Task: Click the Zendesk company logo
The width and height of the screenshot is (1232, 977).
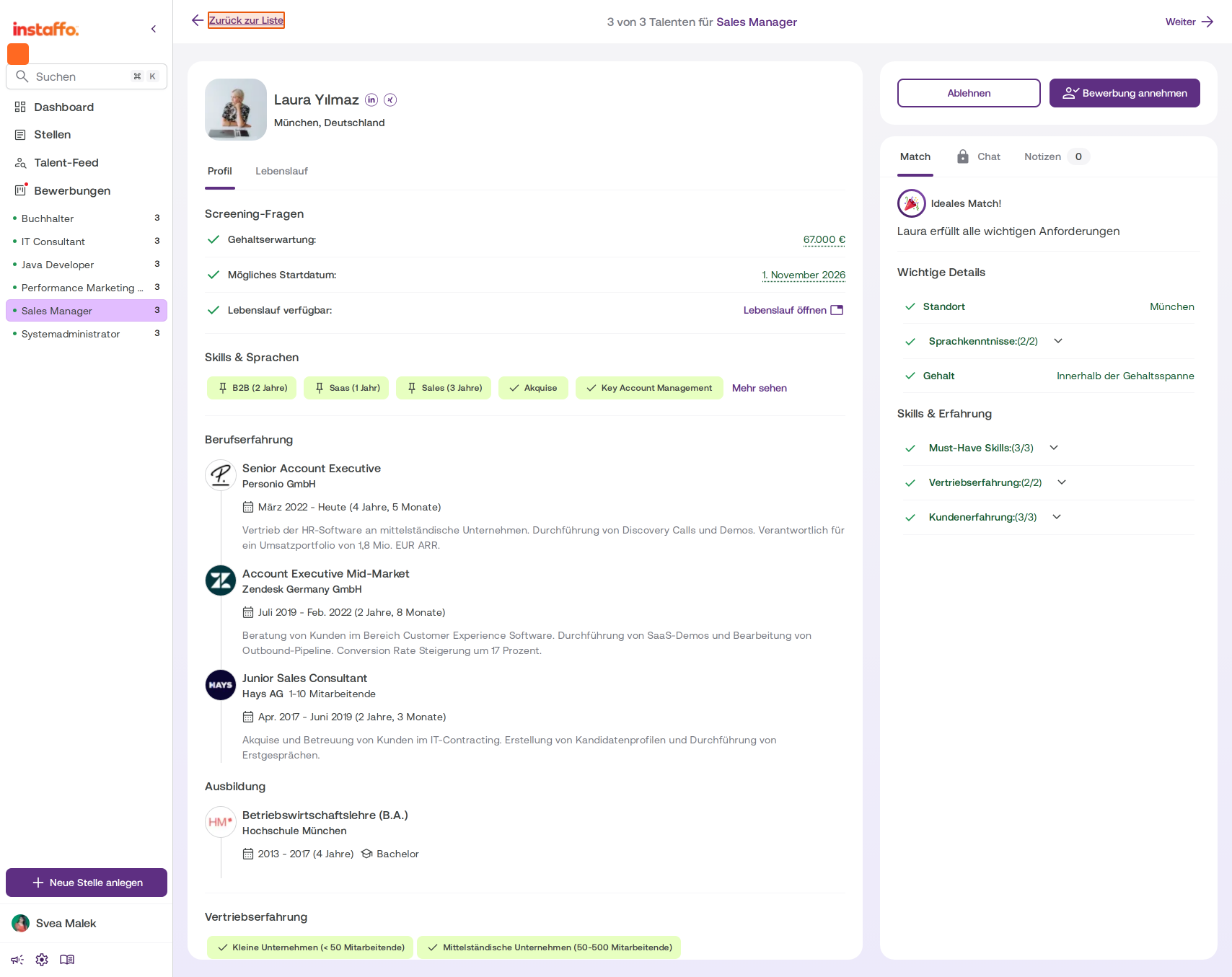Action: [x=221, y=580]
